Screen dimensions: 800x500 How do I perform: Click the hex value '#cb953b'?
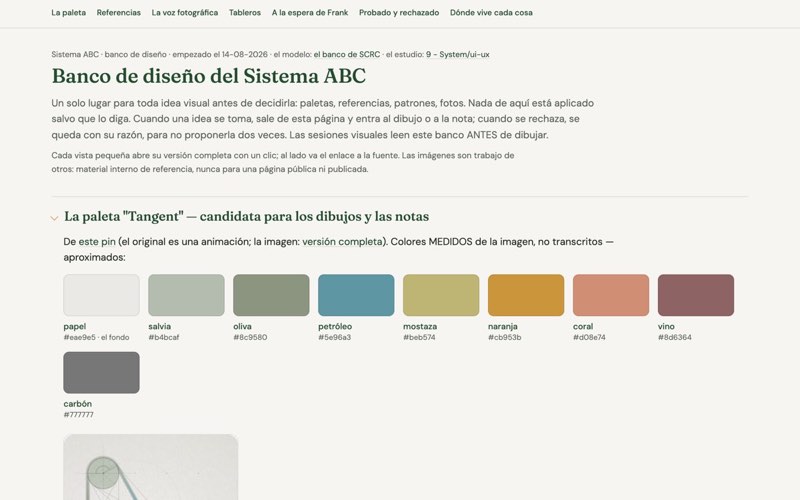[505, 337]
